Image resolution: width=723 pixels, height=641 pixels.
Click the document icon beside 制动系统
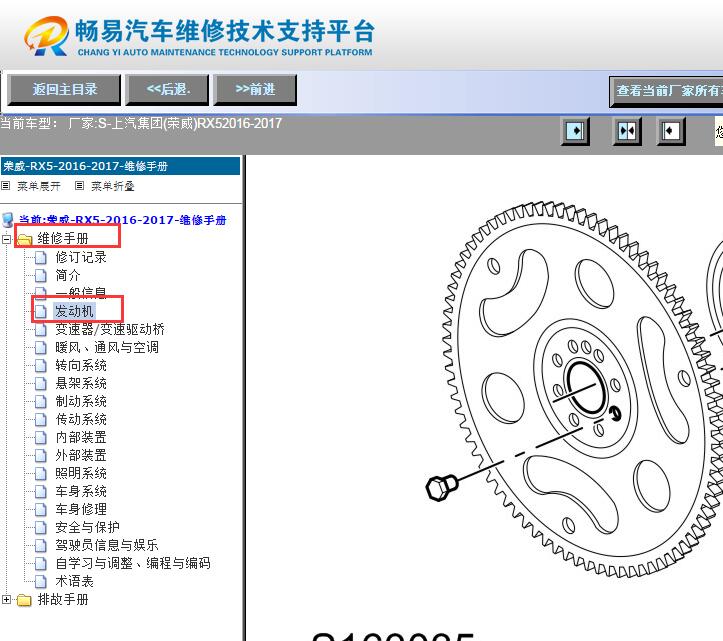41,402
